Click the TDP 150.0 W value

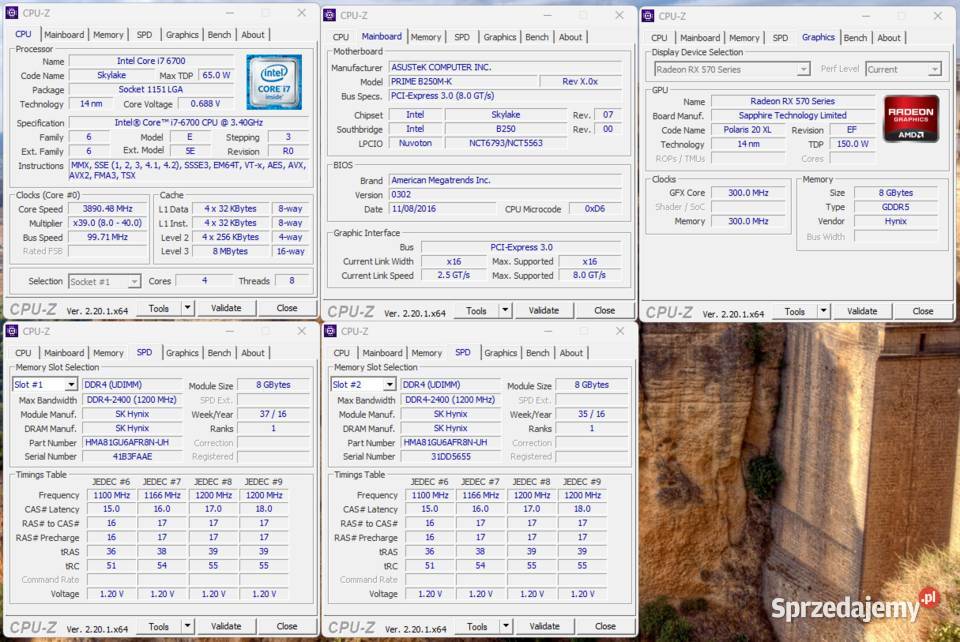[853, 144]
